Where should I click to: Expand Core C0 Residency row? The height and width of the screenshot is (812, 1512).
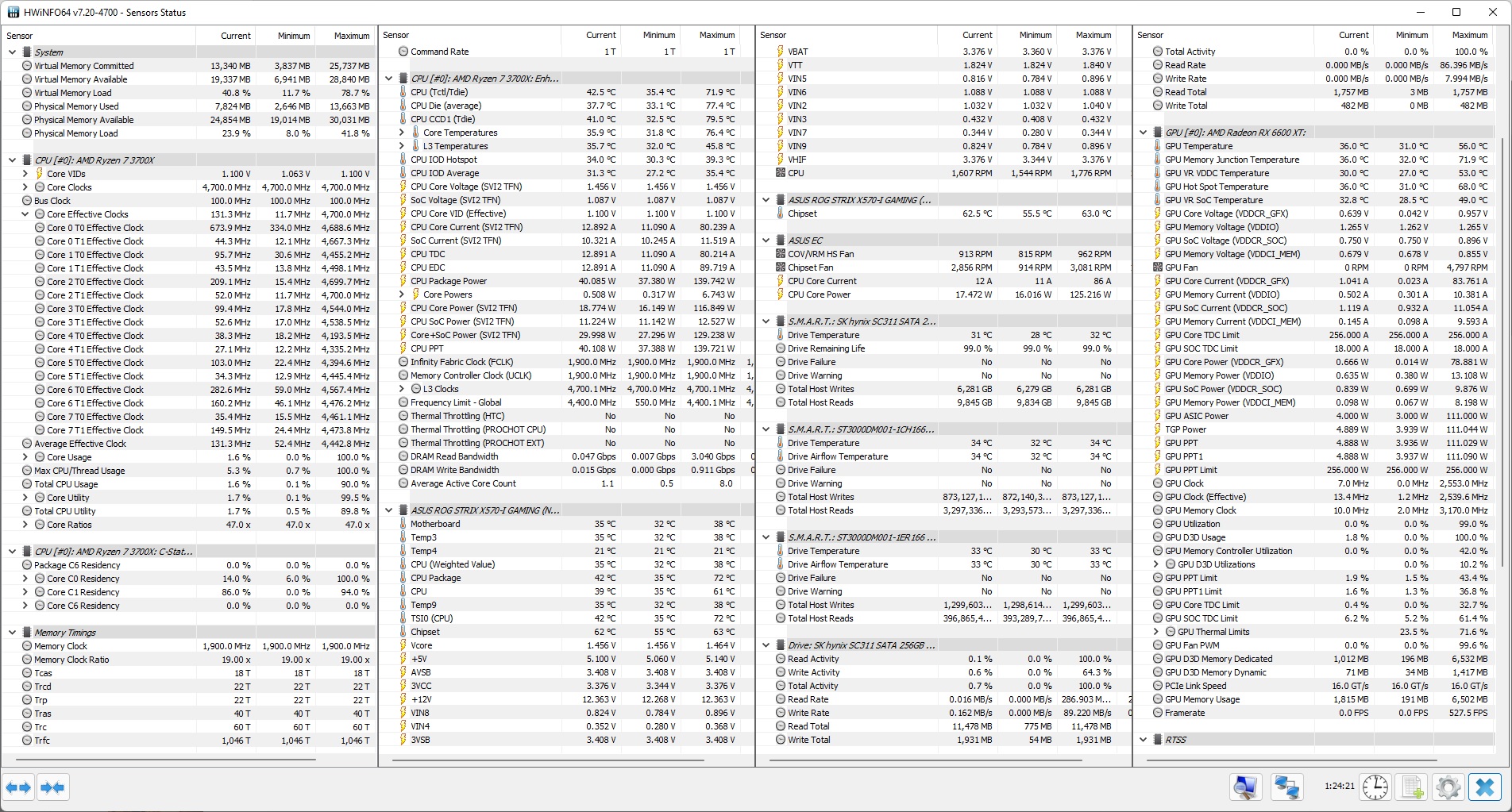click(25, 579)
